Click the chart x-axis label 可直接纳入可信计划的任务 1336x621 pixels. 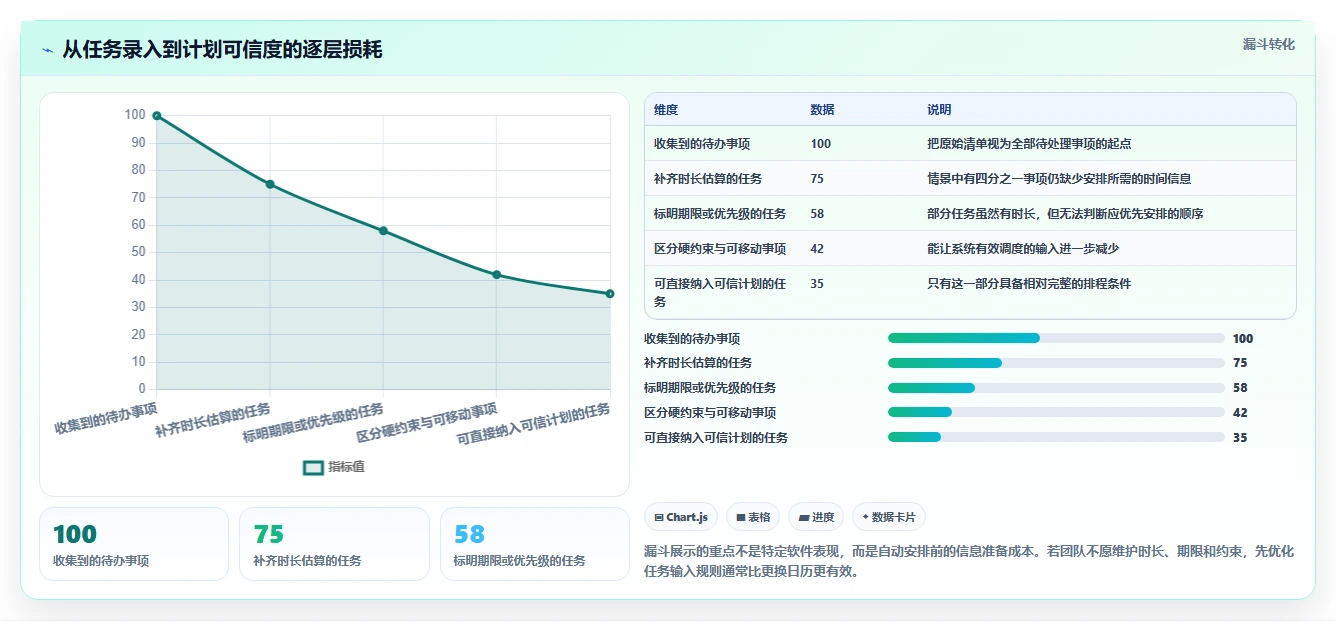[x=534, y=425]
